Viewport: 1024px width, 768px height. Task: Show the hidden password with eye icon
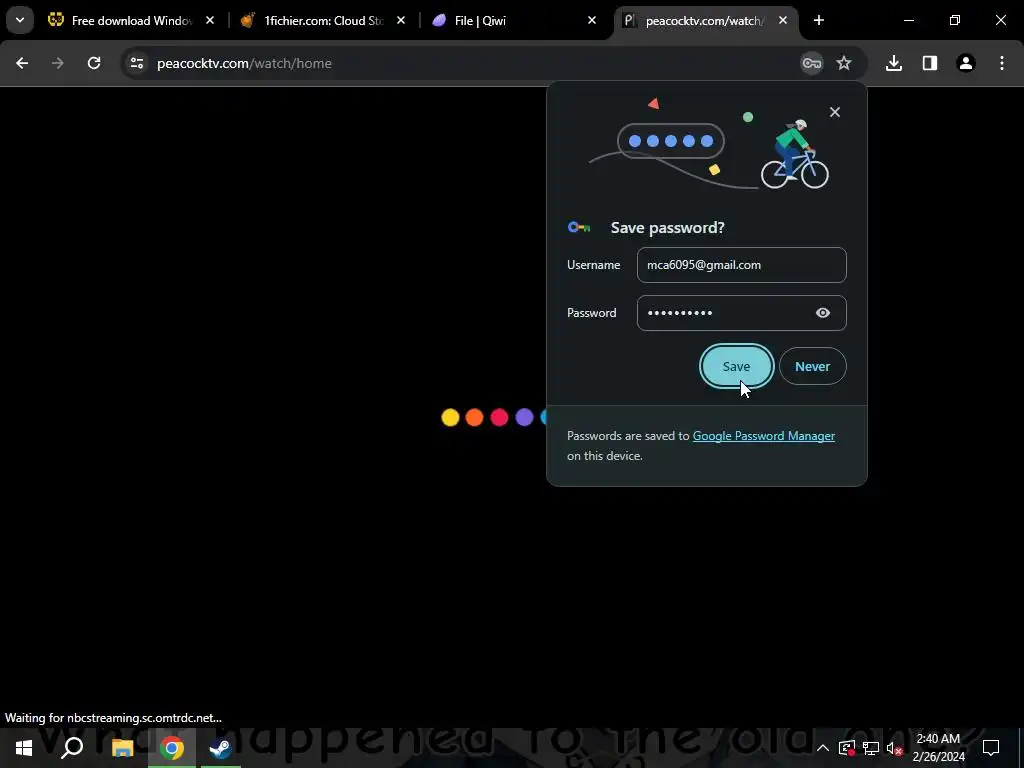click(823, 313)
